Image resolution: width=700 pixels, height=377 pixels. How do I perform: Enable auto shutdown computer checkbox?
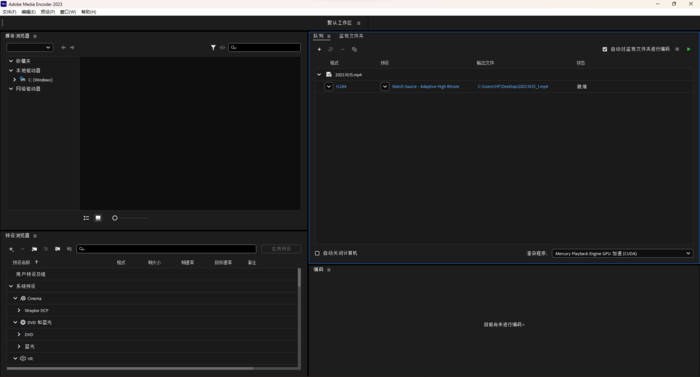click(317, 253)
